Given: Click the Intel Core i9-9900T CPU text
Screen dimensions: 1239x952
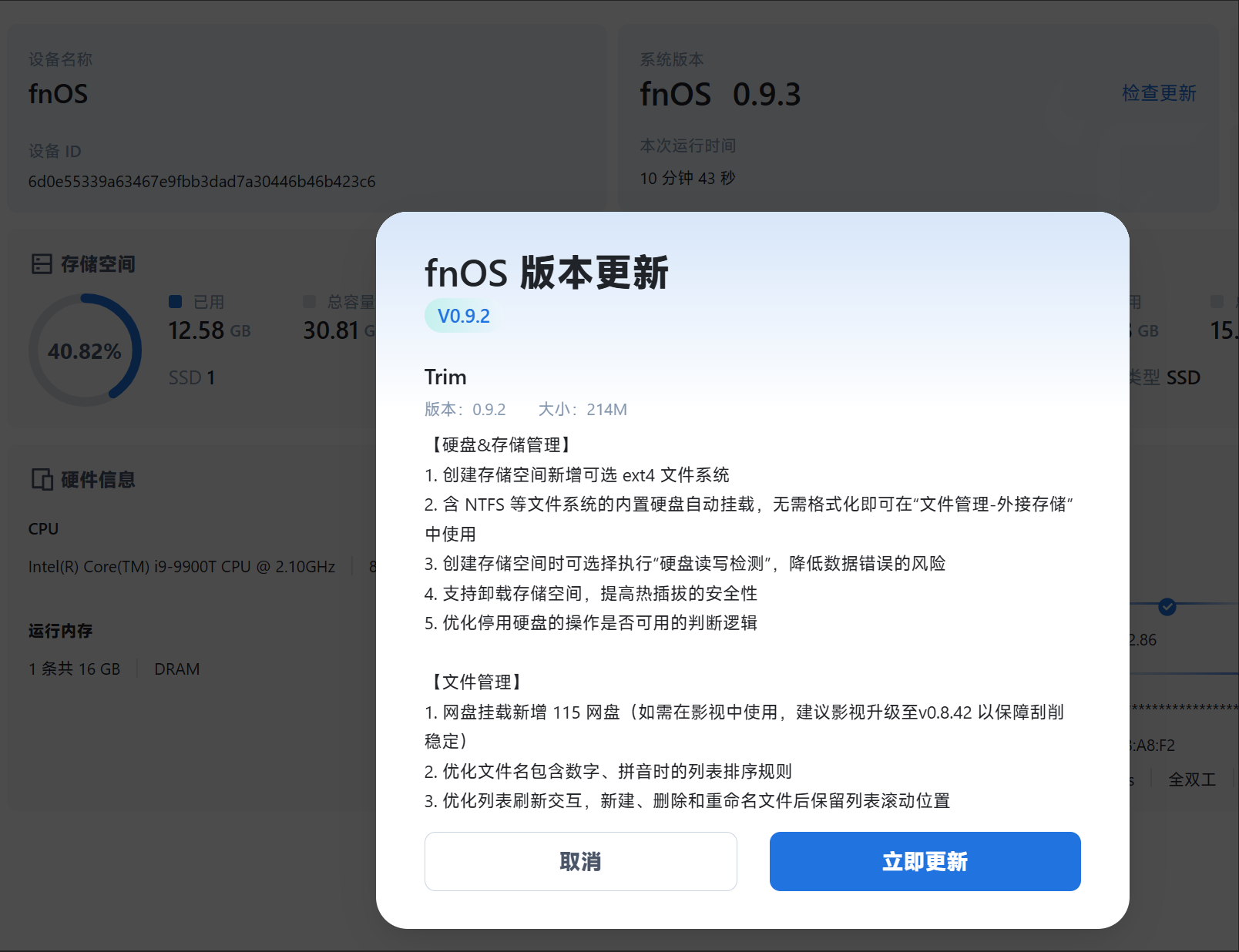Looking at the screenshot, I should pyautogui.click(x=182, y=567).
